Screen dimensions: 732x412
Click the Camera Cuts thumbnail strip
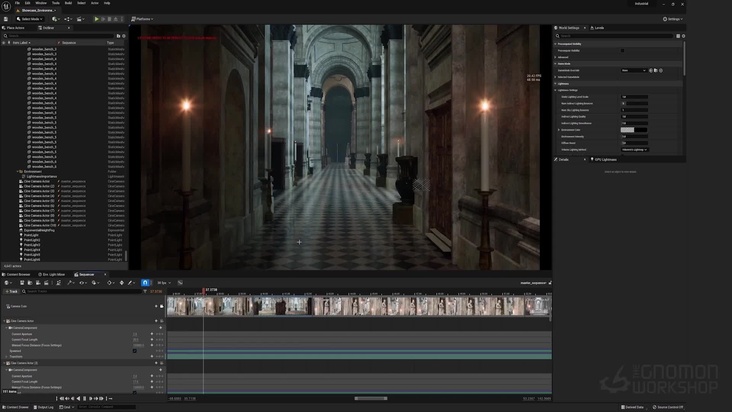(359, 307)
